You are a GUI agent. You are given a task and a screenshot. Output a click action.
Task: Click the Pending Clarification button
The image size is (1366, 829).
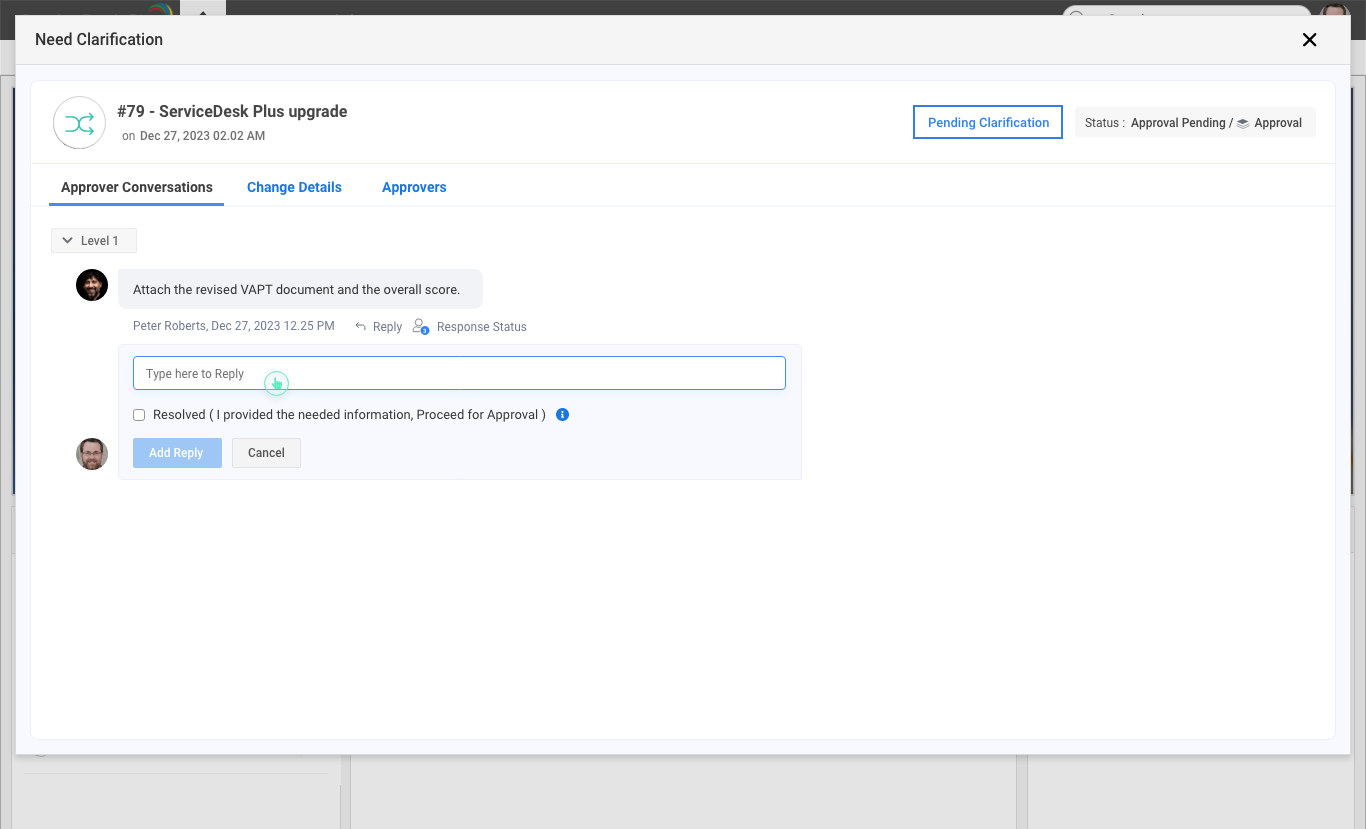(988, 123)
